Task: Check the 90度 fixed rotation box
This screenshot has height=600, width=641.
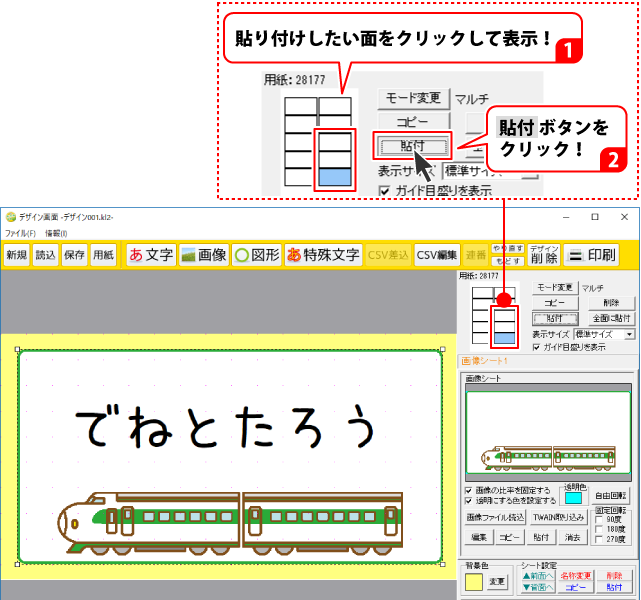Action: pos(599,519)
